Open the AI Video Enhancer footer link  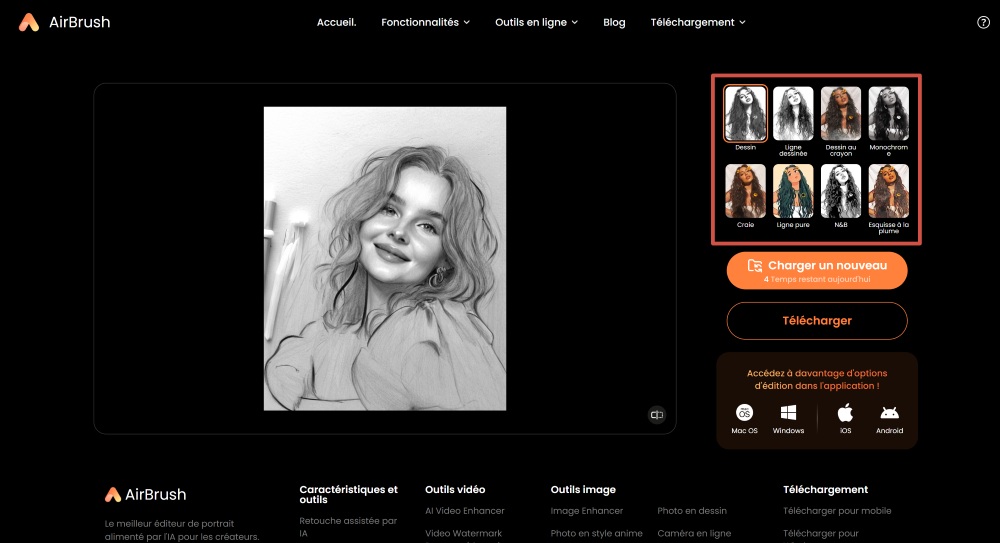point(464,511)
